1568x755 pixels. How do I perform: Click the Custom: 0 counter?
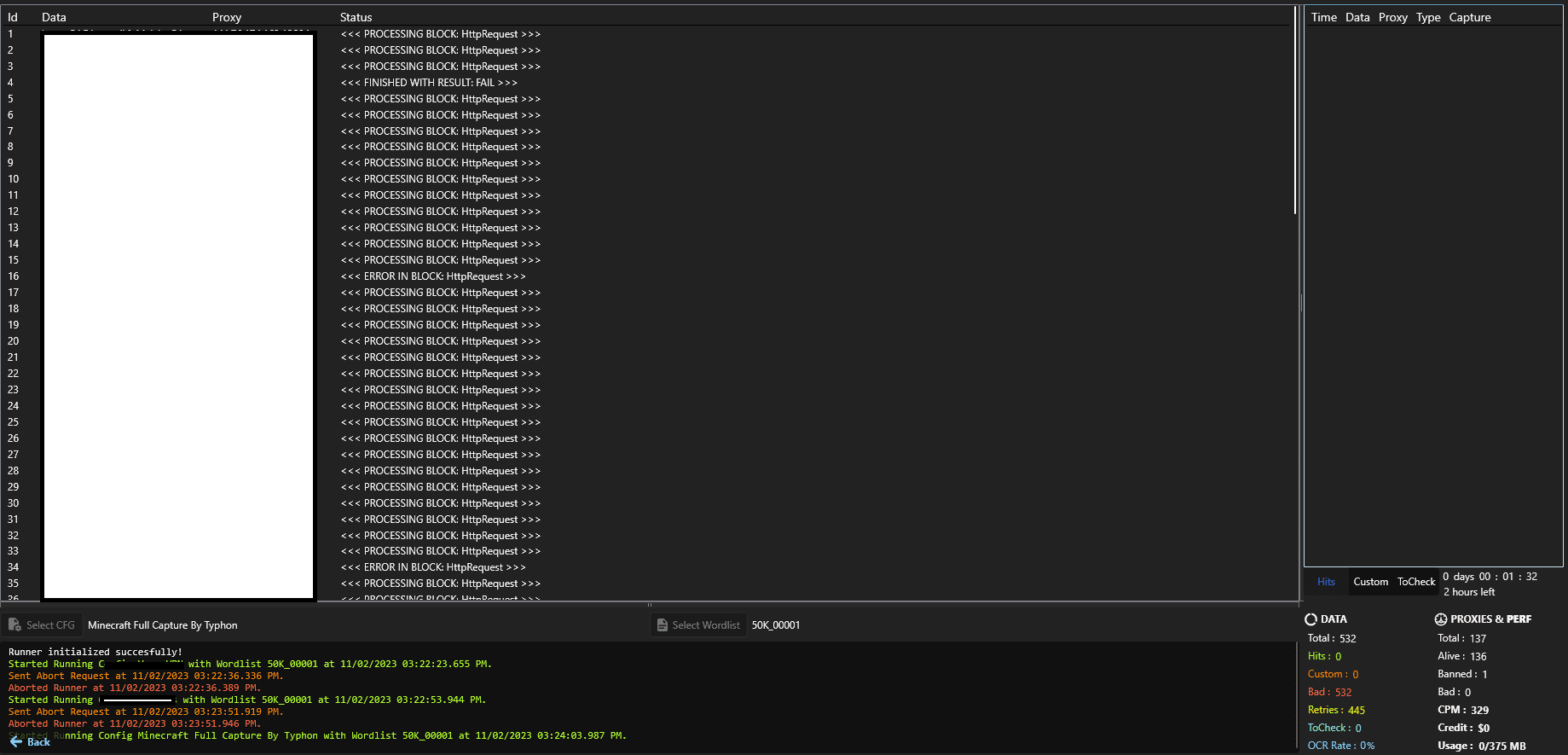coord(1333,674)
